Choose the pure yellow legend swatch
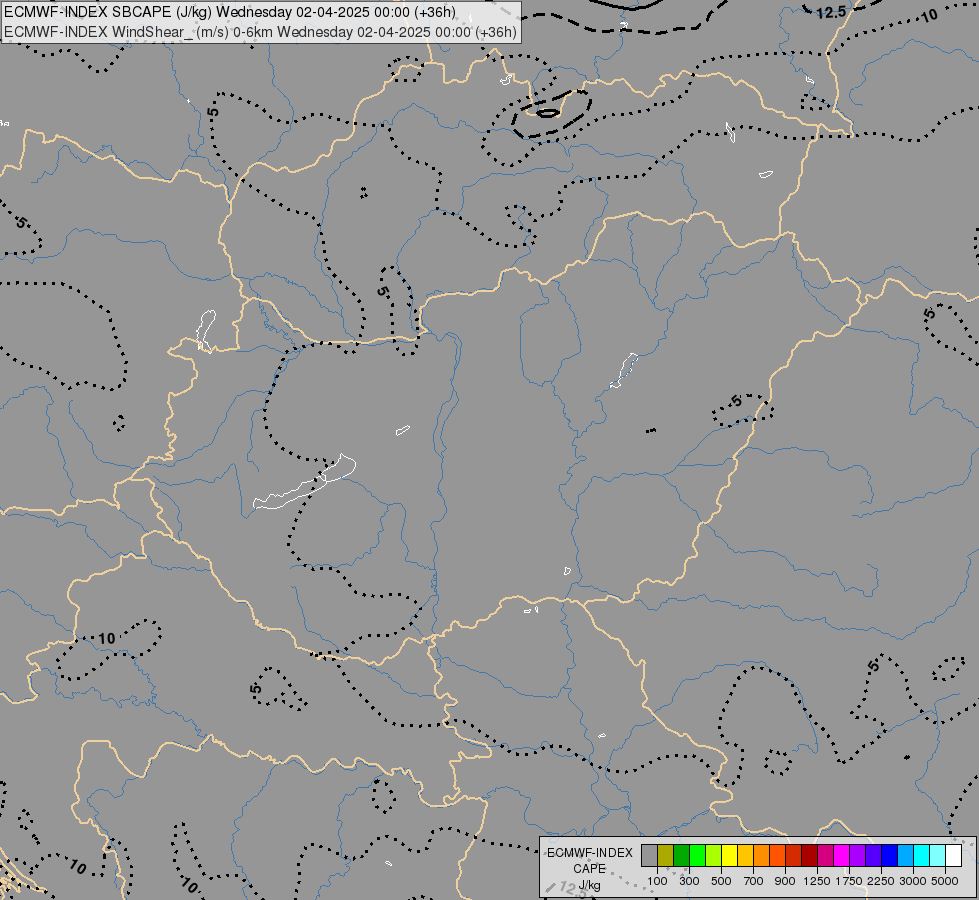This screenshot has height=900, width=979. [x=730, y=856]
